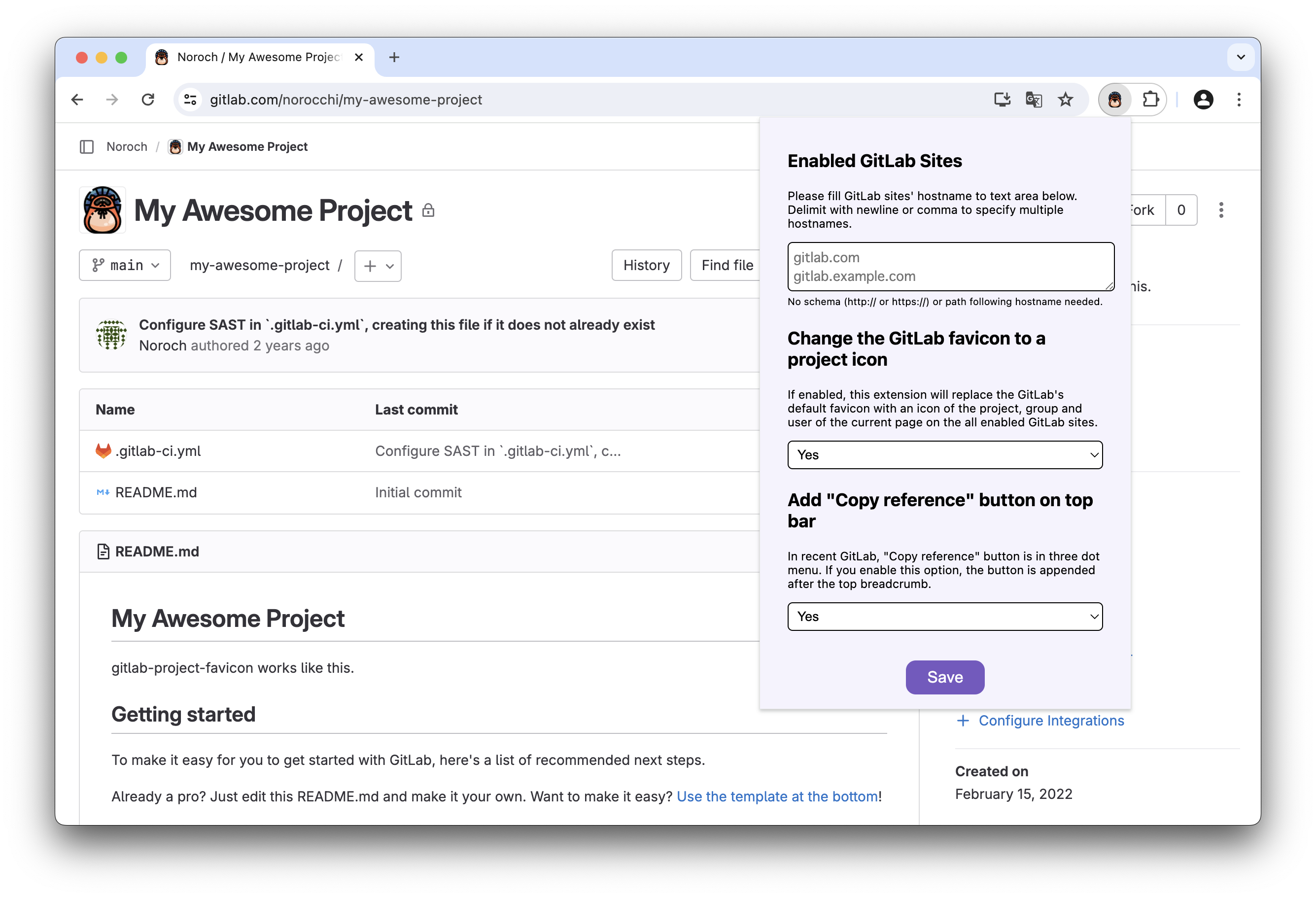Screen dimensions: 1316x898
Task: Open the browser Extensions puzzle icon
Action: 1150,100
